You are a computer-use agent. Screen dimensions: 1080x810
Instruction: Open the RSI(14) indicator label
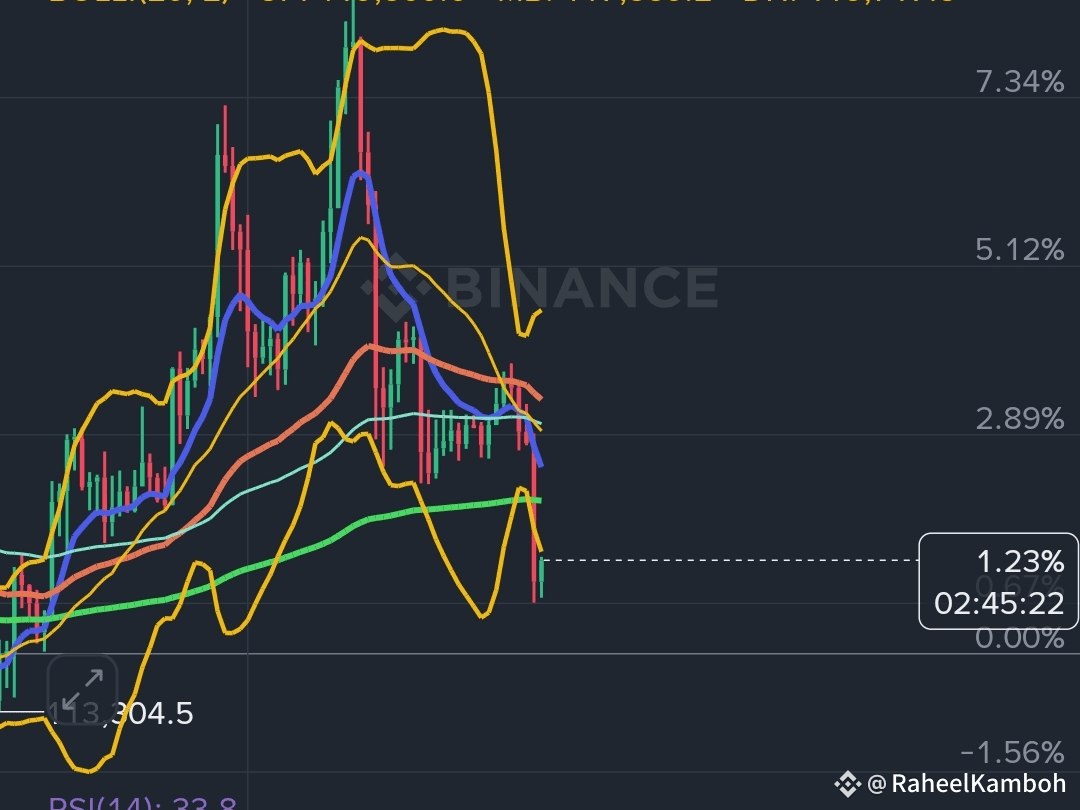[143, 802]
